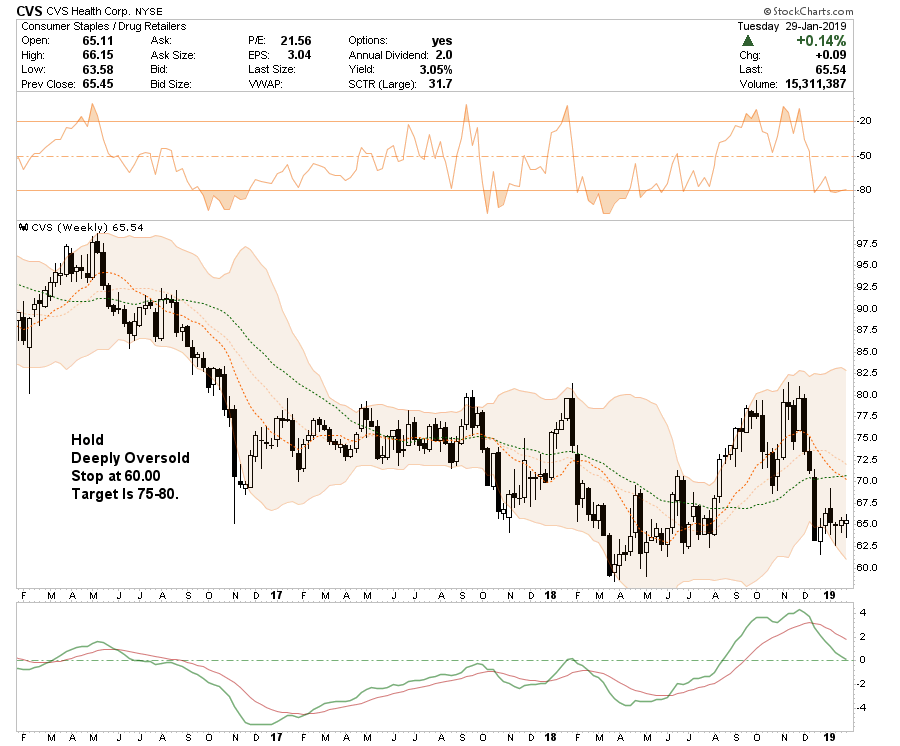
Task: Click the Hold annotation text
Action: pos(87,440)
